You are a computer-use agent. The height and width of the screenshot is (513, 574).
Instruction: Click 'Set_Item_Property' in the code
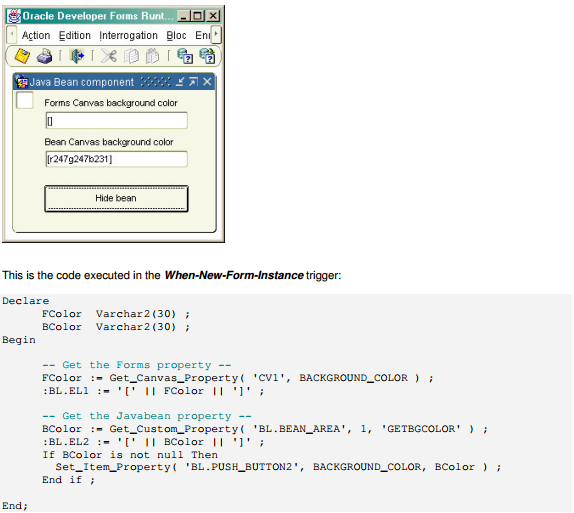[113, 467]
